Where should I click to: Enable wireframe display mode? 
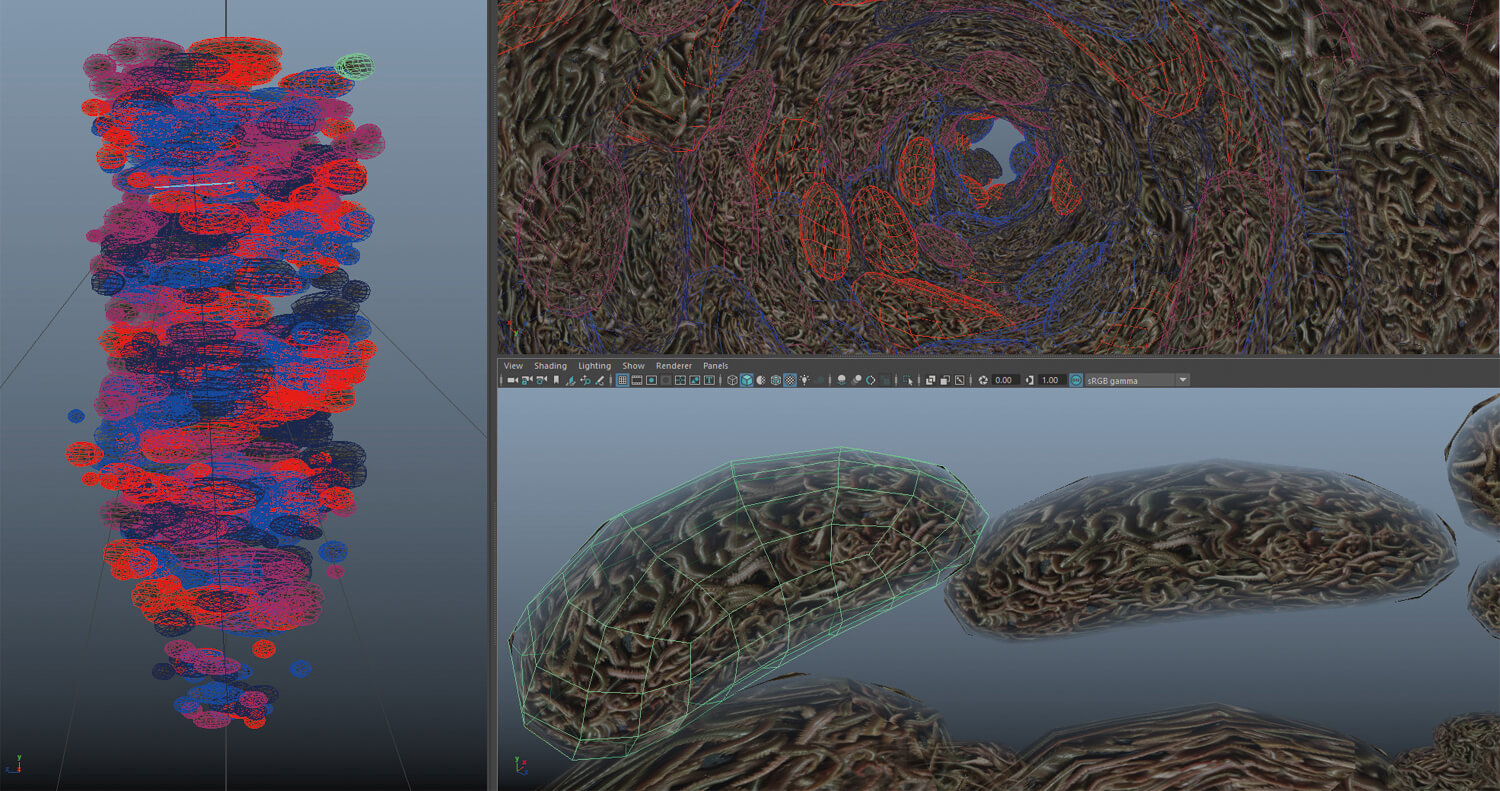[732, 380]
